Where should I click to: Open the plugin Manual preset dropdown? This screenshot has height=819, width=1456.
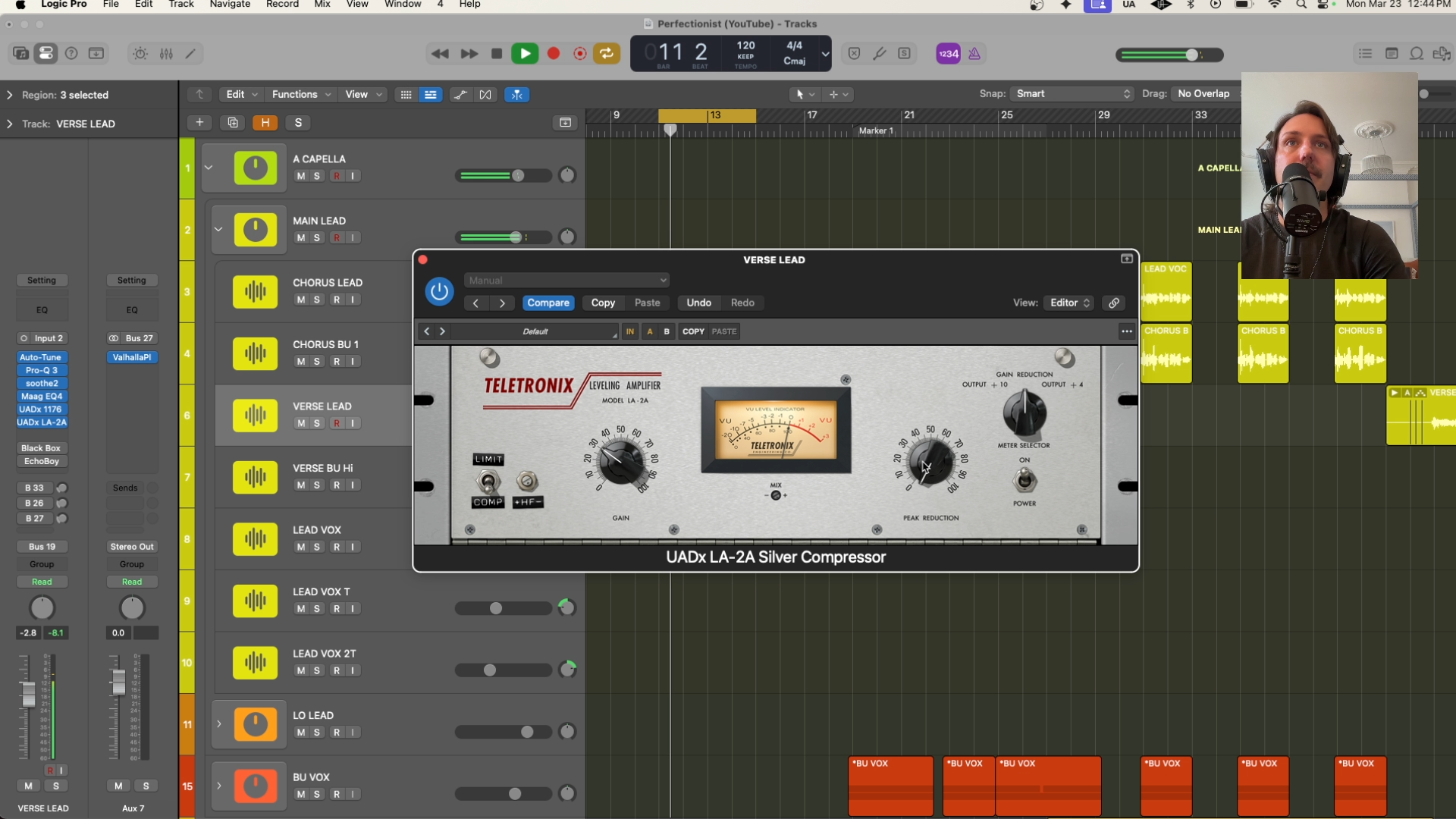566,281
